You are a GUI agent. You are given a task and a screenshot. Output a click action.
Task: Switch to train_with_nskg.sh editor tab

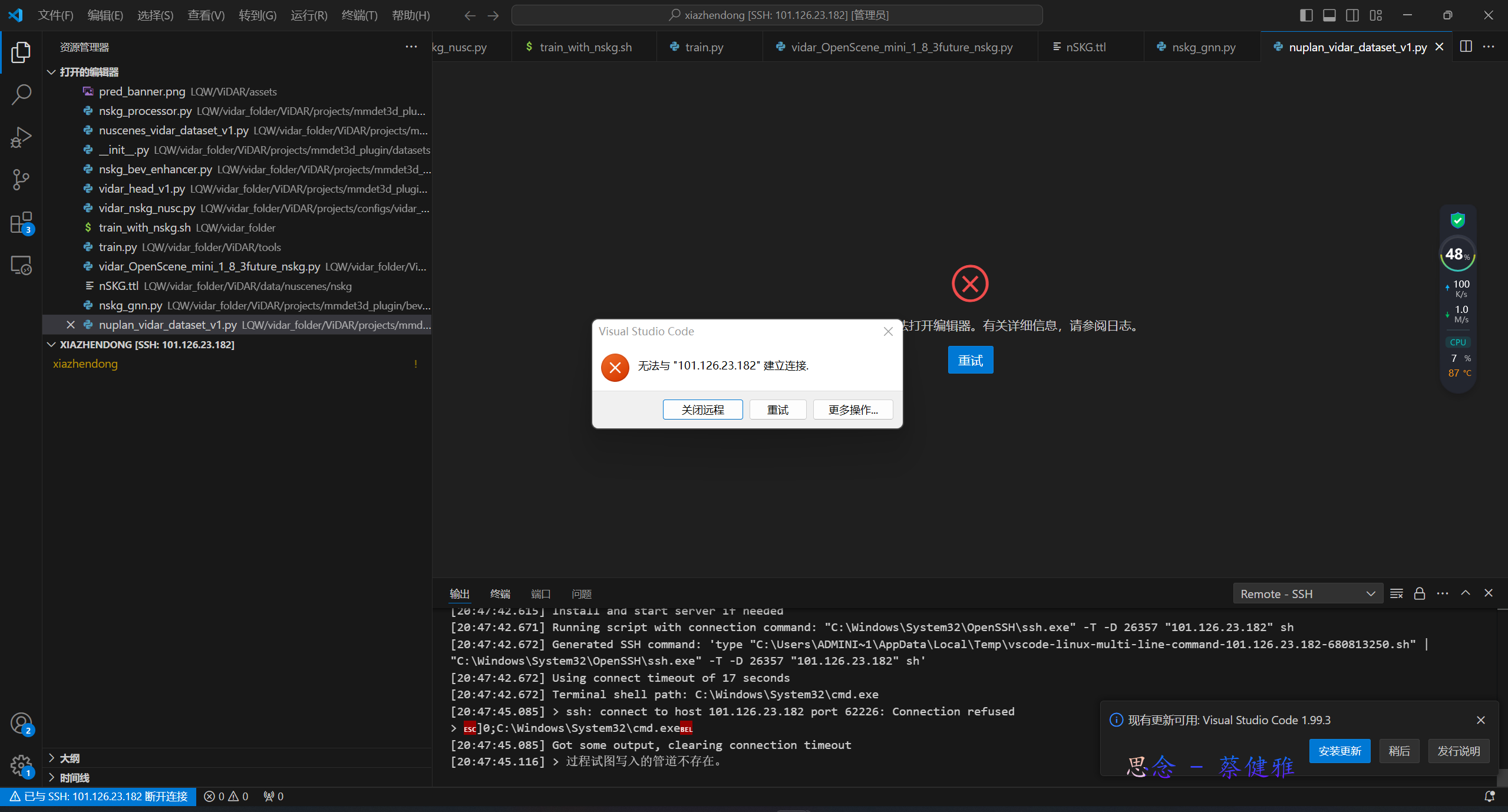(x=585, y=47)
